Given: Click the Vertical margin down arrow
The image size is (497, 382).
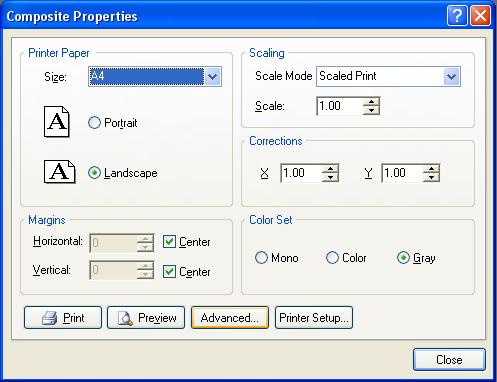Looking at the screenshot, I should tap(145, 275).
